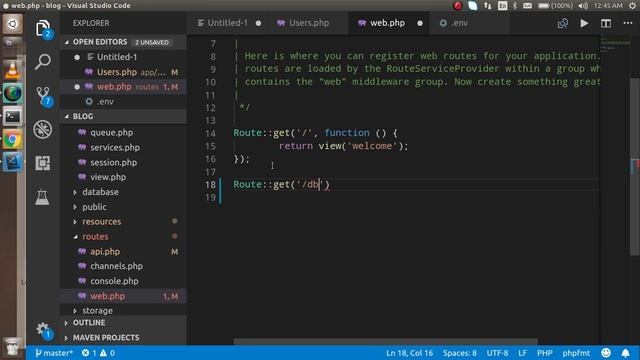
Task: Change language mode via PHP indicator
Action: [544, 353]
